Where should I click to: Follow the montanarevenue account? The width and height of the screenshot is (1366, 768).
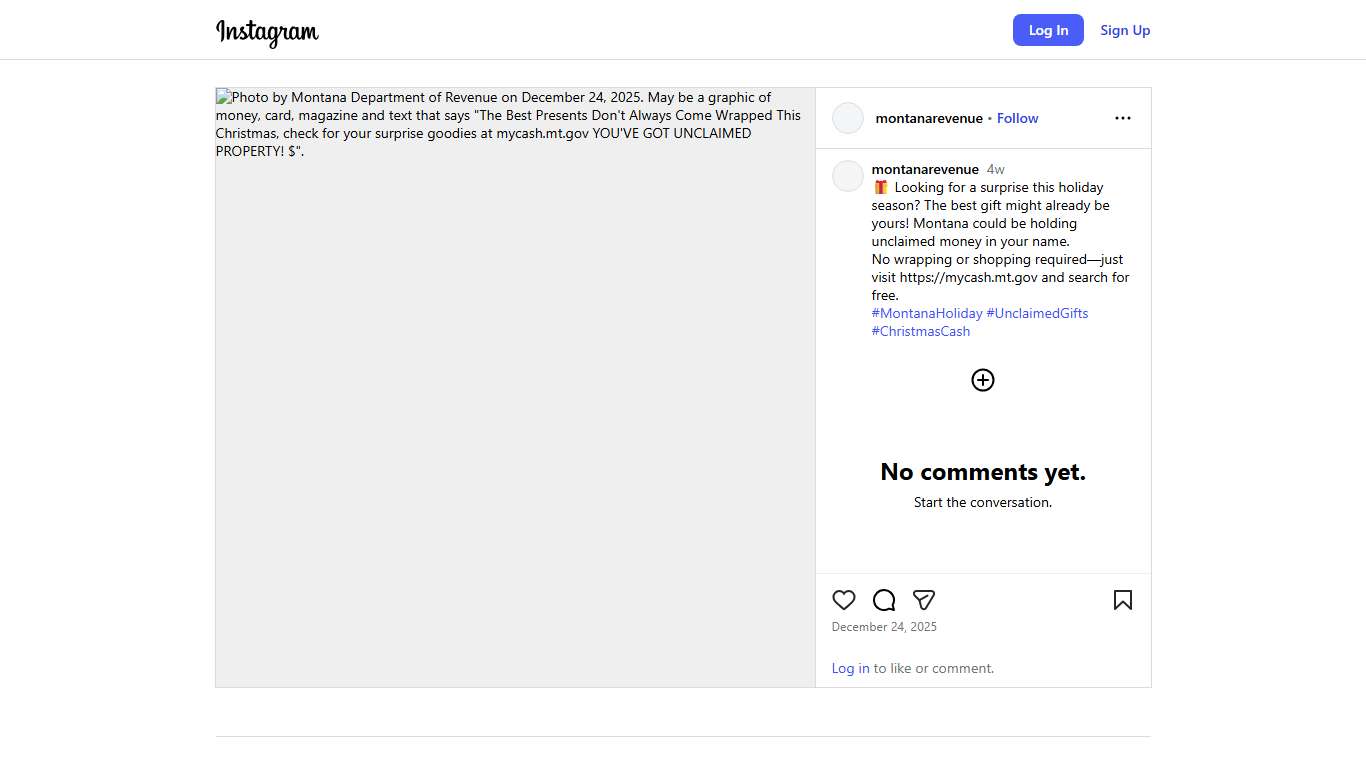1017,118
